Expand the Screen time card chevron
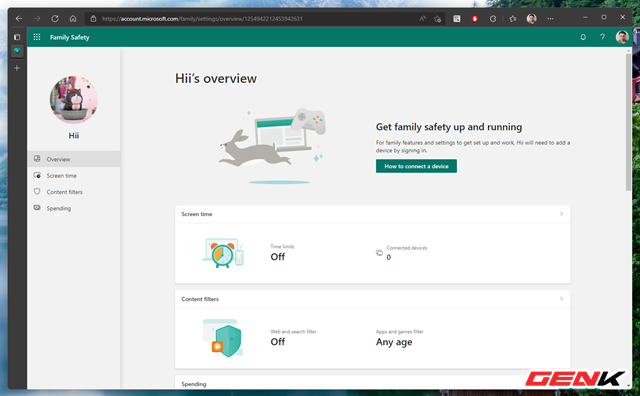640x396 pixels. tap(561, 214)
